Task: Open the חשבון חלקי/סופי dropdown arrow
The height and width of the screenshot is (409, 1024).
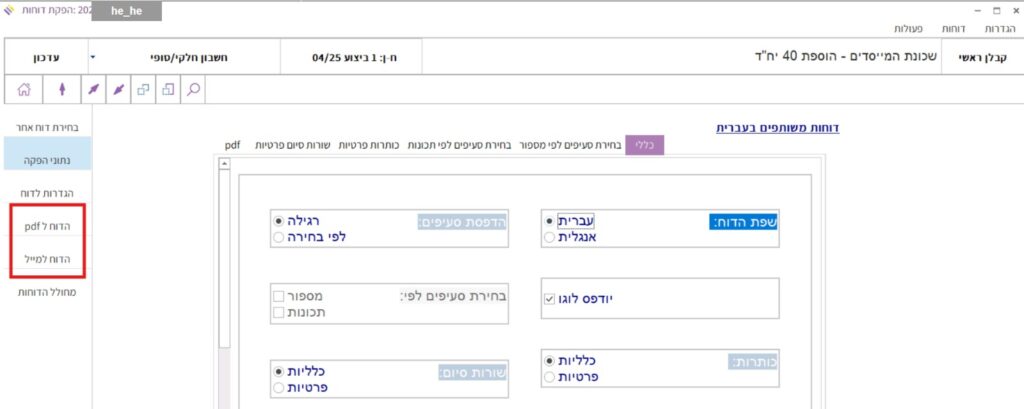Action: tap(92, 58)
